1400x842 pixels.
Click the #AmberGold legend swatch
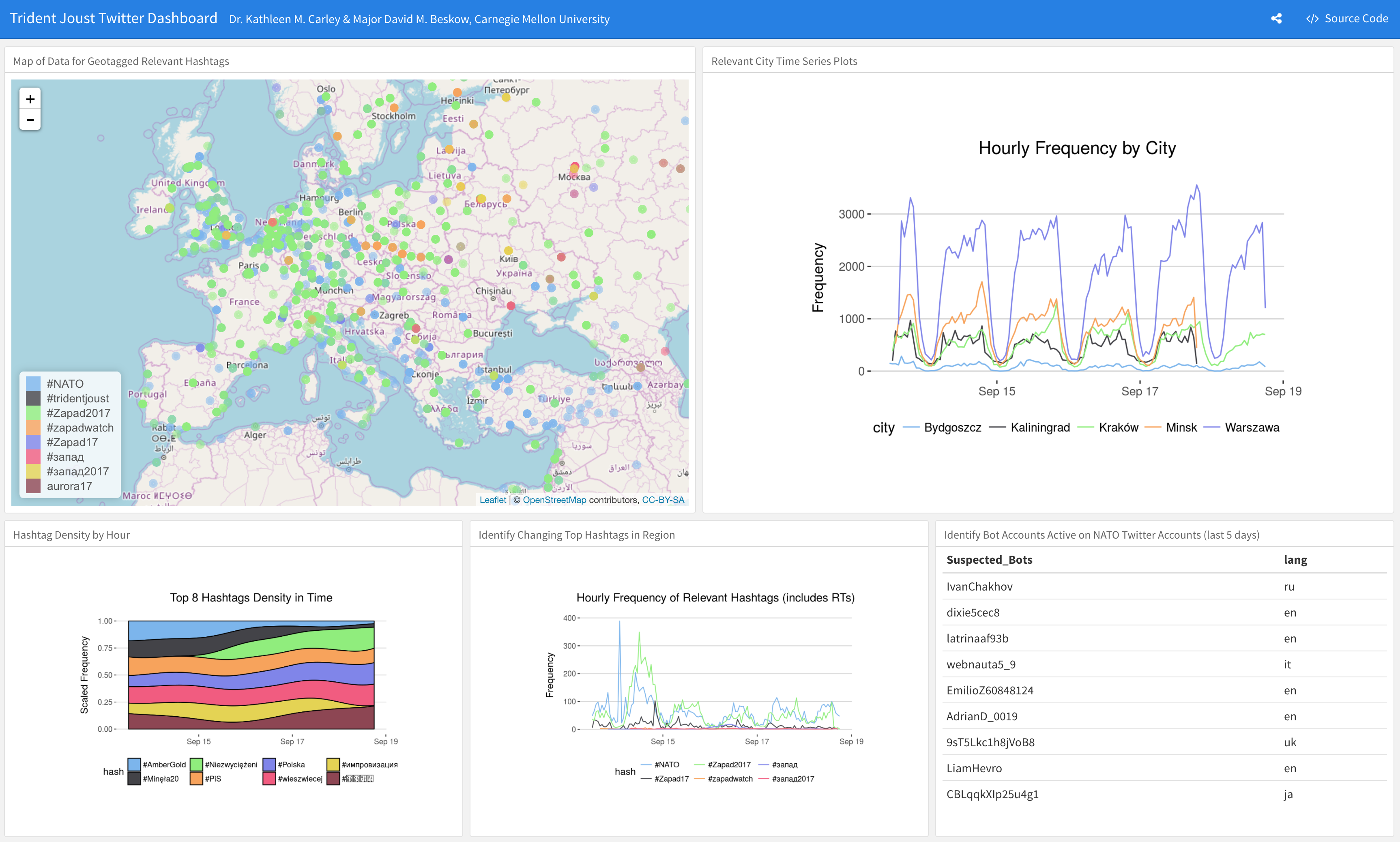(134, 764)
